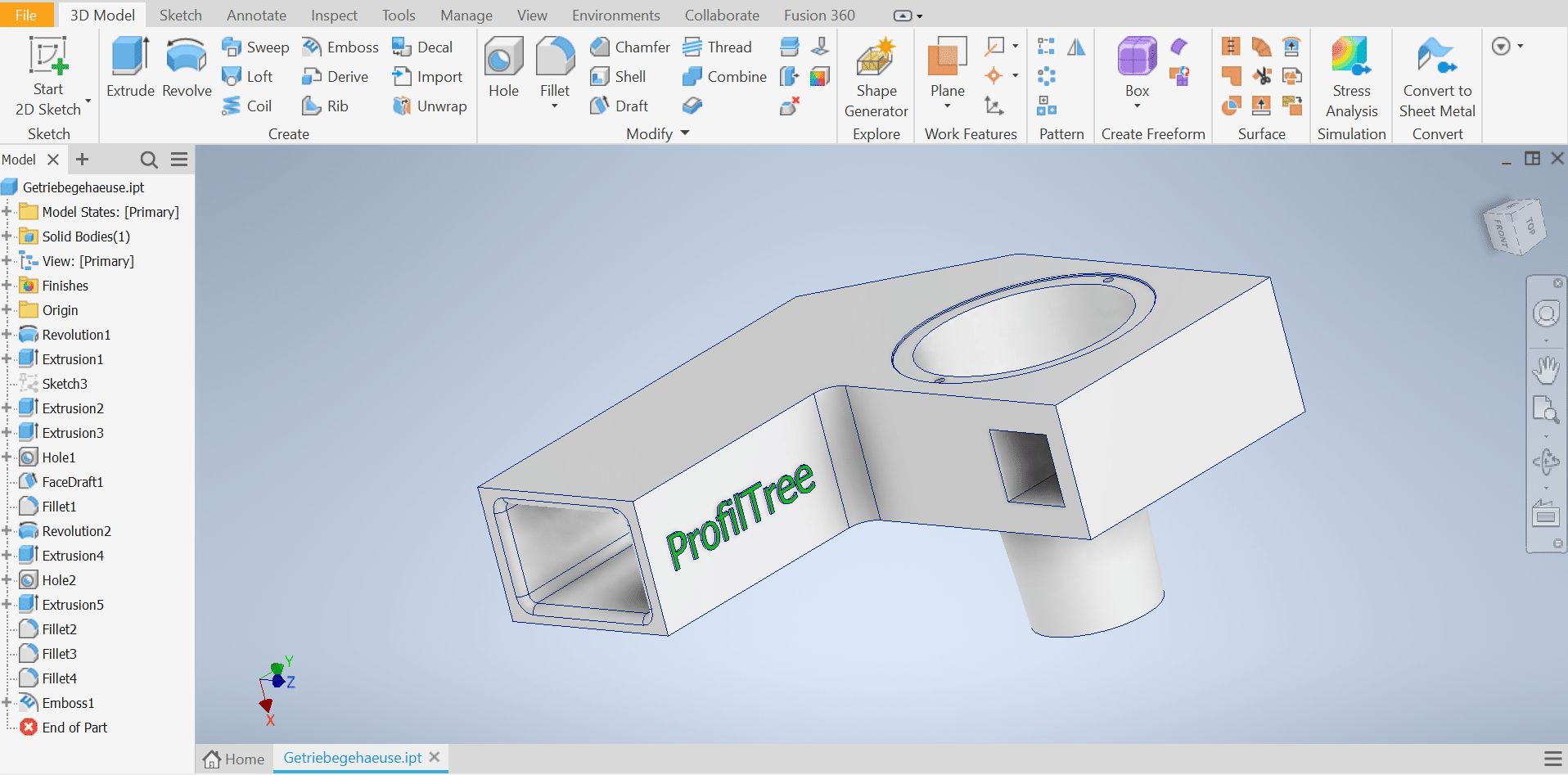Click the Delete Face icon with red X
Screen dimensions: 1568x775
(790, 106)
